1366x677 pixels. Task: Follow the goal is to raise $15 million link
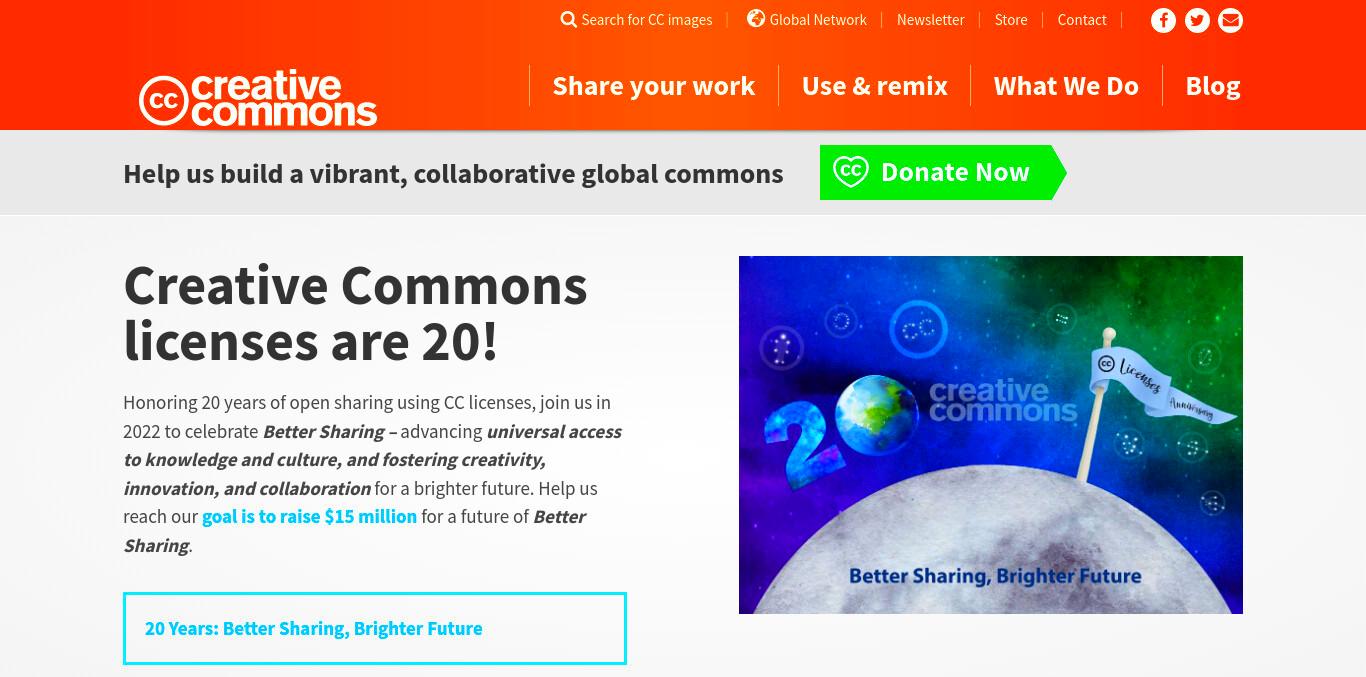(x=309, y=517)
